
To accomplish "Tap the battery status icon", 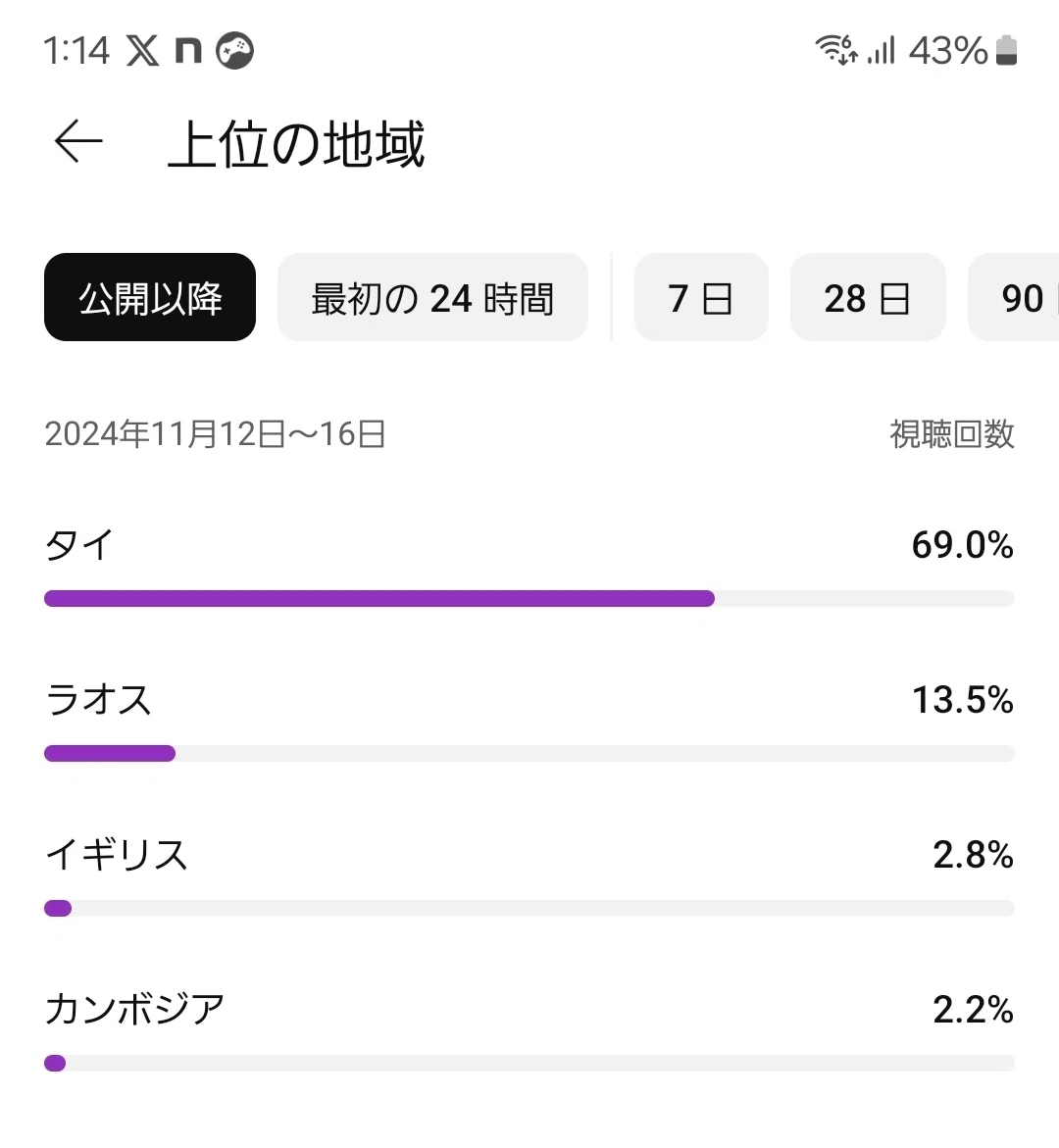I will (1006, 51).
